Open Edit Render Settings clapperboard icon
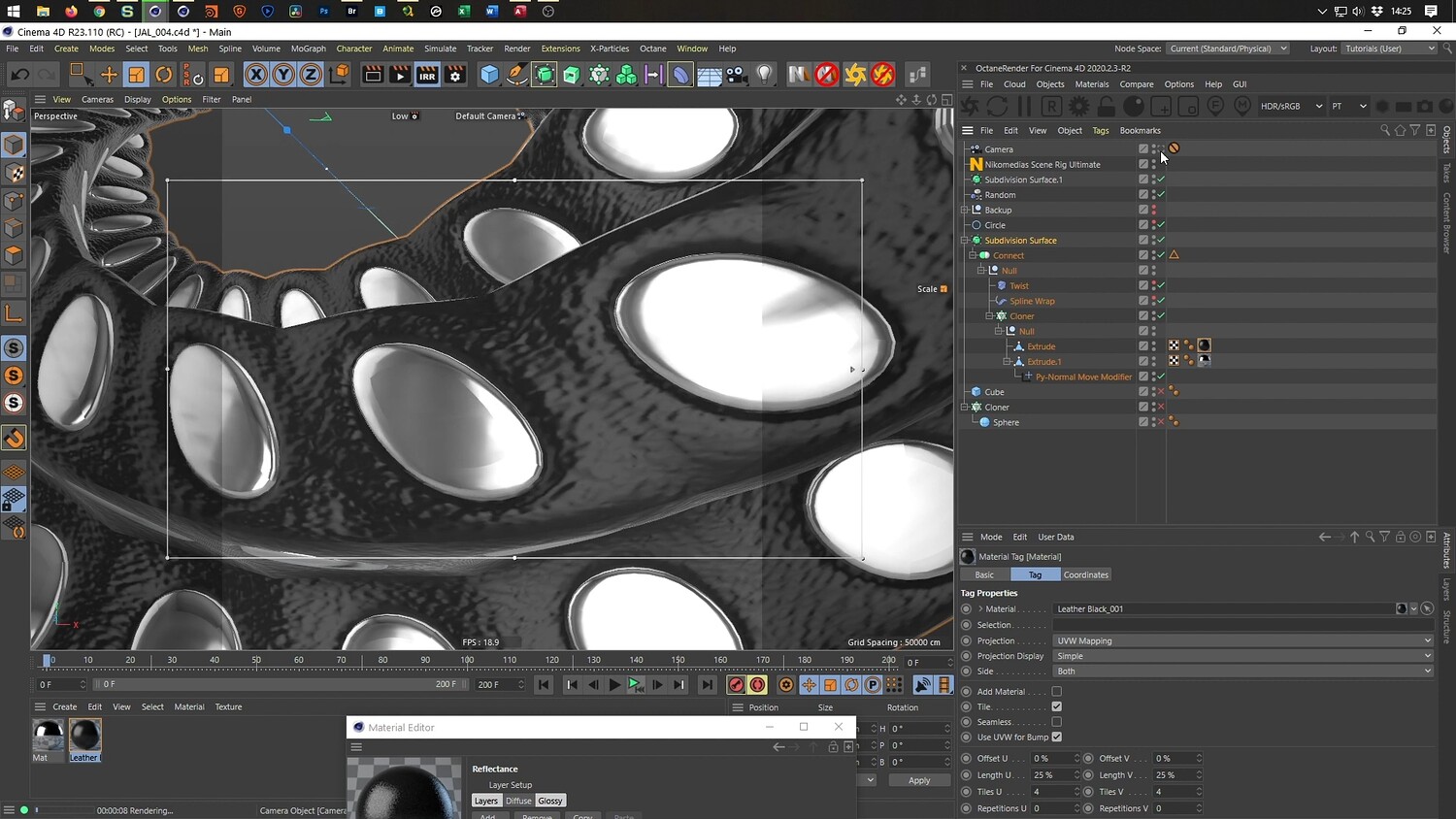The width and height of the screenshot is (1456, 819). 455,75
